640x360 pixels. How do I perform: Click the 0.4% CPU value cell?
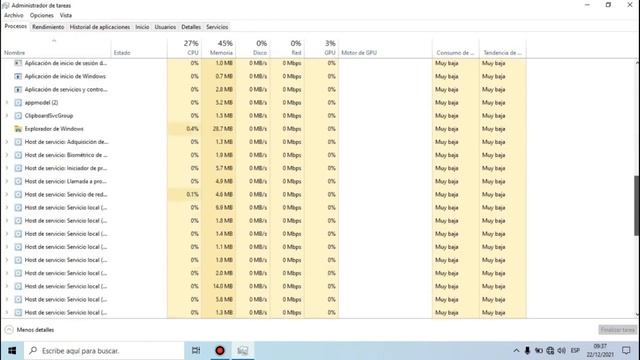click(x=184, y=129)
